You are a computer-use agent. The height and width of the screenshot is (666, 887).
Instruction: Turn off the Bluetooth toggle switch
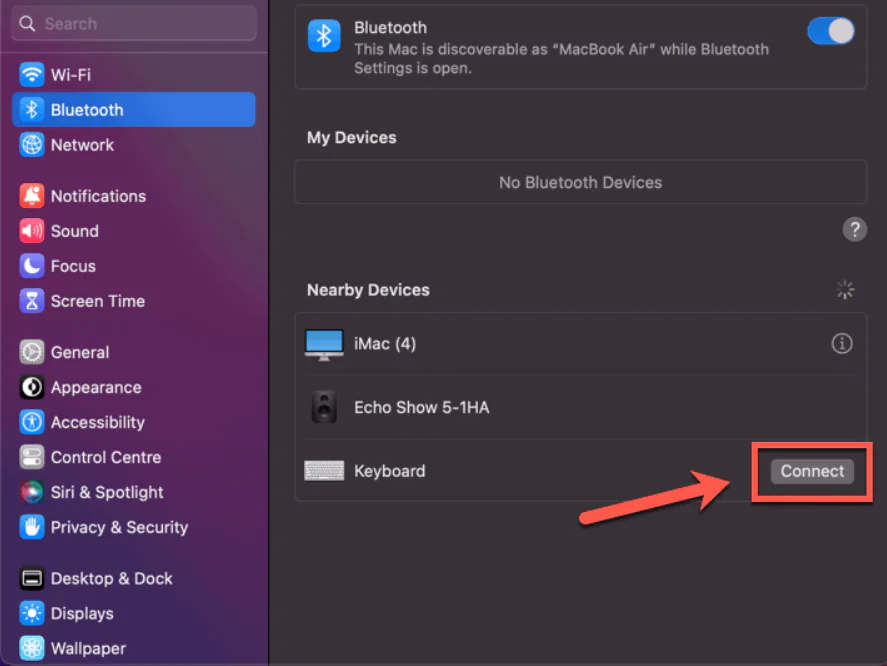coord(830,31)
